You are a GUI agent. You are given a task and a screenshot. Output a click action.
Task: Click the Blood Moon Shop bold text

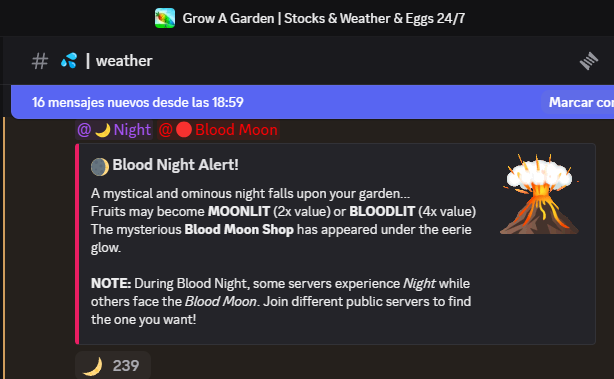(x=239, y=229)
